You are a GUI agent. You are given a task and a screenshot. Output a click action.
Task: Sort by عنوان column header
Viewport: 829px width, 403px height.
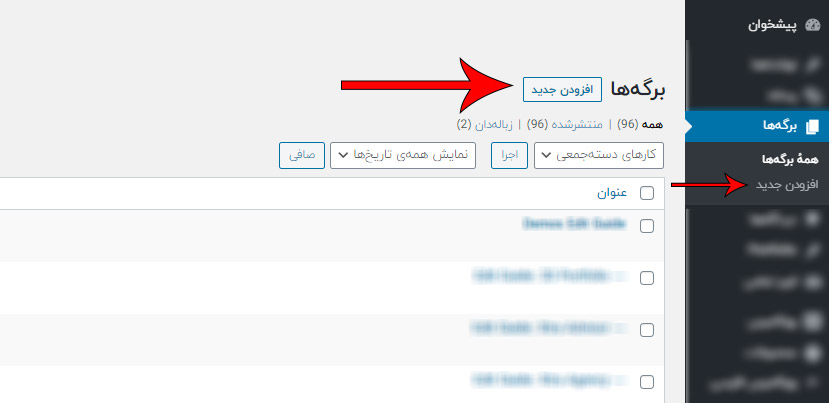click(612, 194)
